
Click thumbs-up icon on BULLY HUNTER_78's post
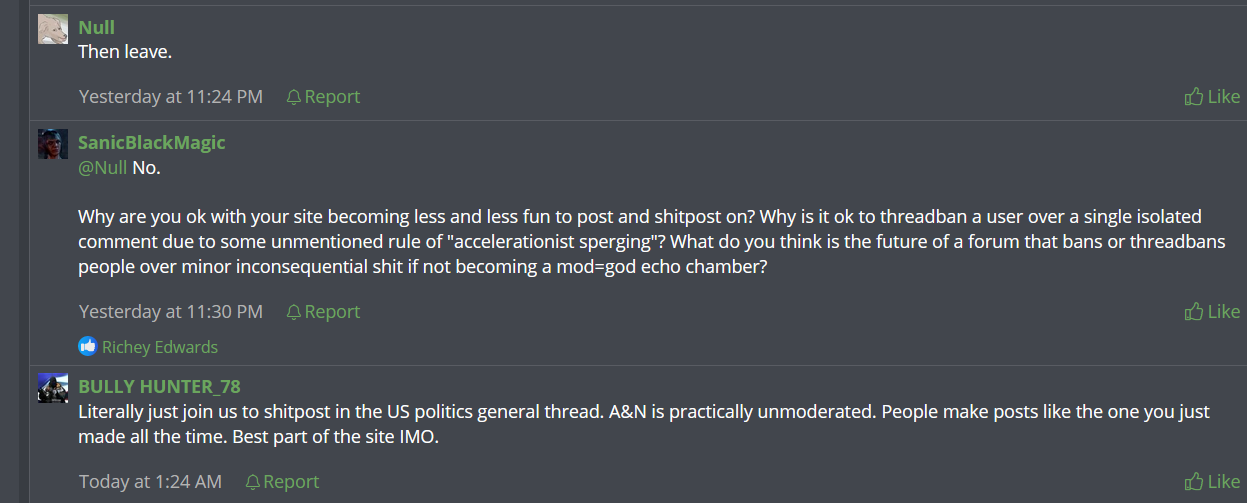tap(1194, 482)
